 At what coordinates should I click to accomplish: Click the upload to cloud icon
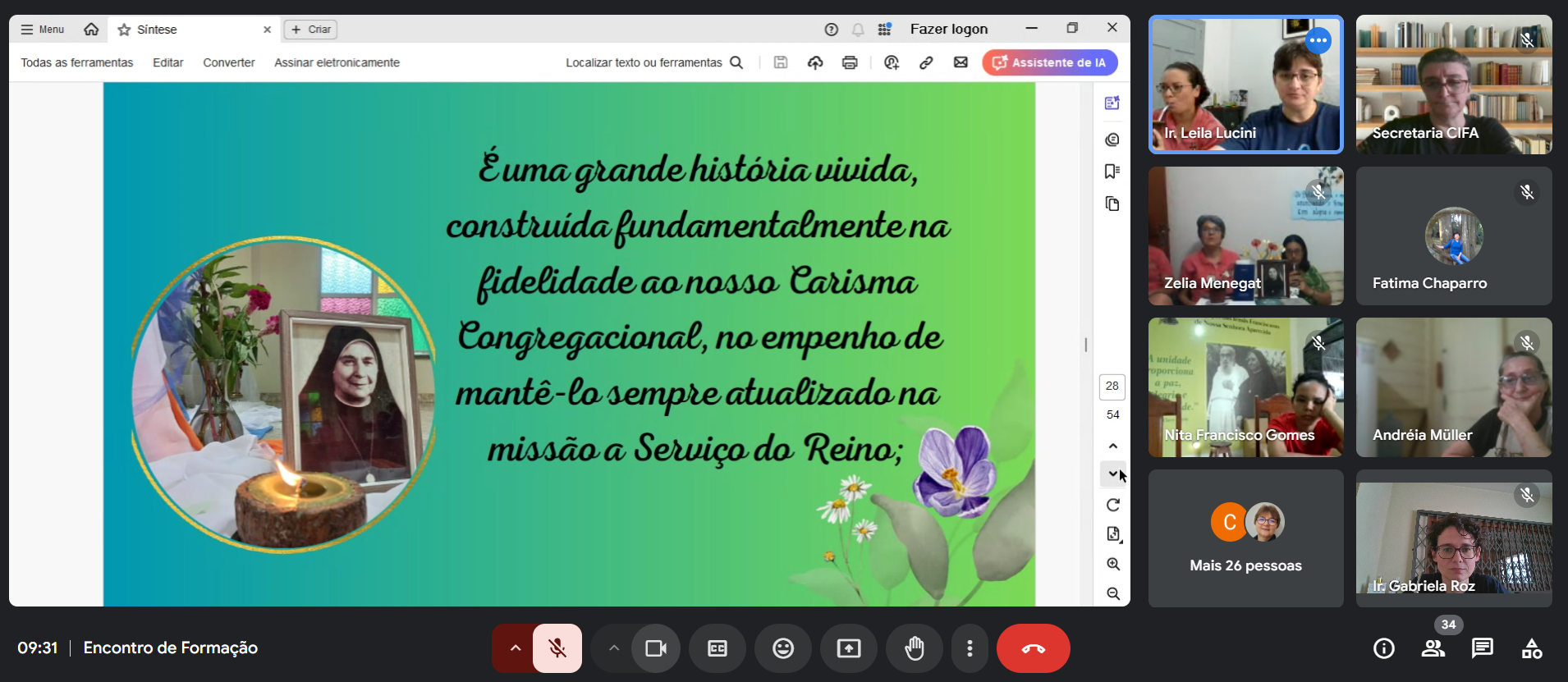click(815, 62)
